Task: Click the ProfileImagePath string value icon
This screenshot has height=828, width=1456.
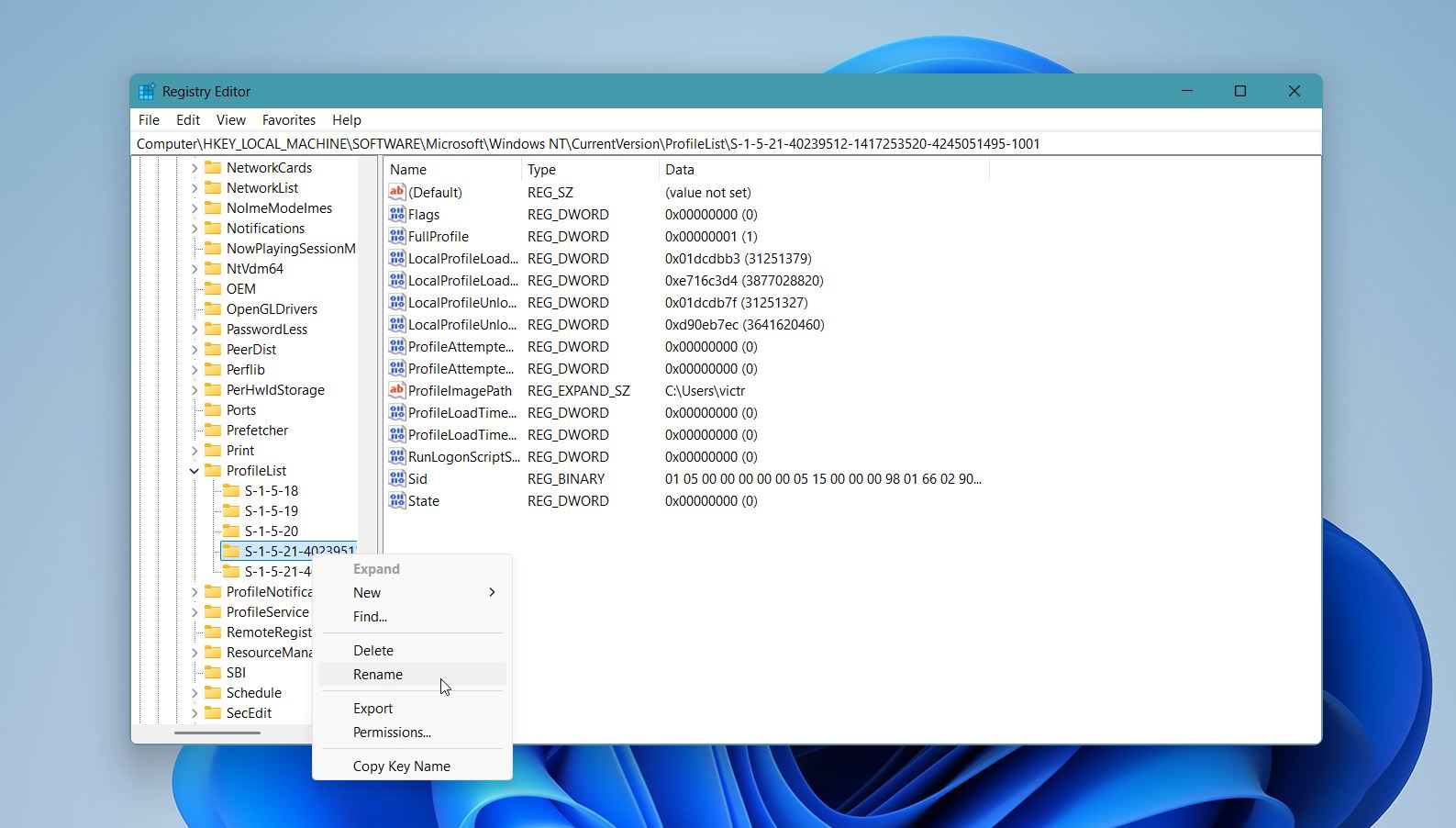Action: 396,390
